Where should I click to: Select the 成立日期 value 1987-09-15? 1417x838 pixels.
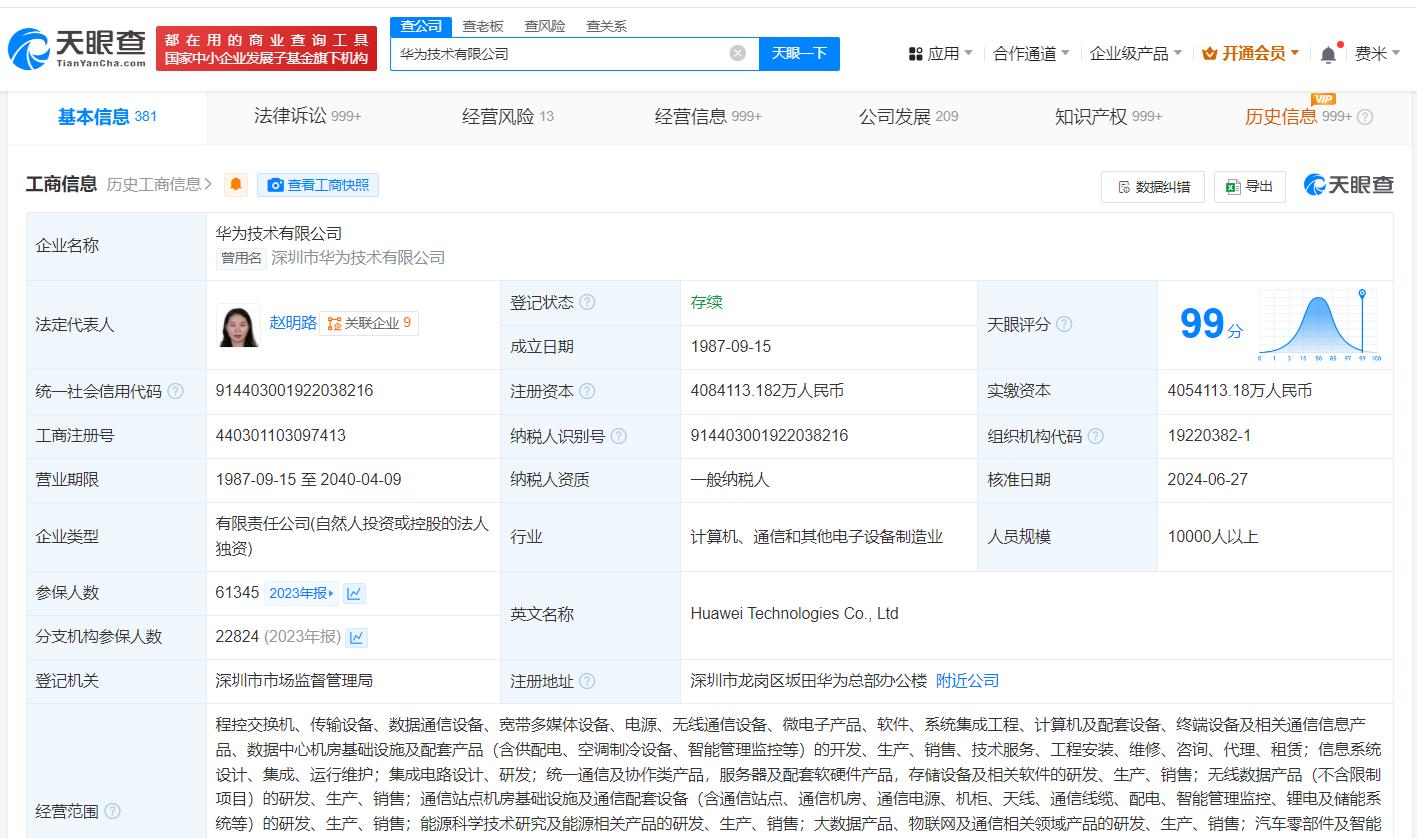[x=731, y=347]
